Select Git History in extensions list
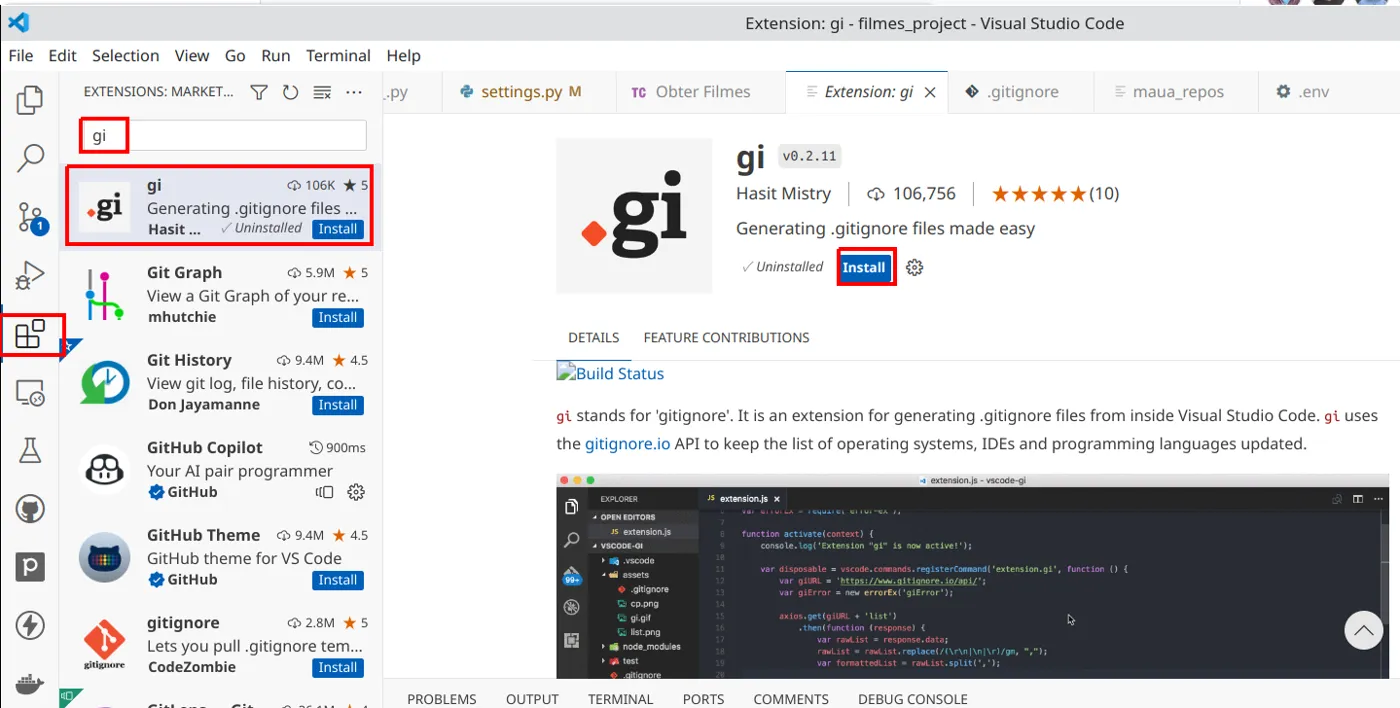This screenshot has height=708, width=1400. (221, 382)
